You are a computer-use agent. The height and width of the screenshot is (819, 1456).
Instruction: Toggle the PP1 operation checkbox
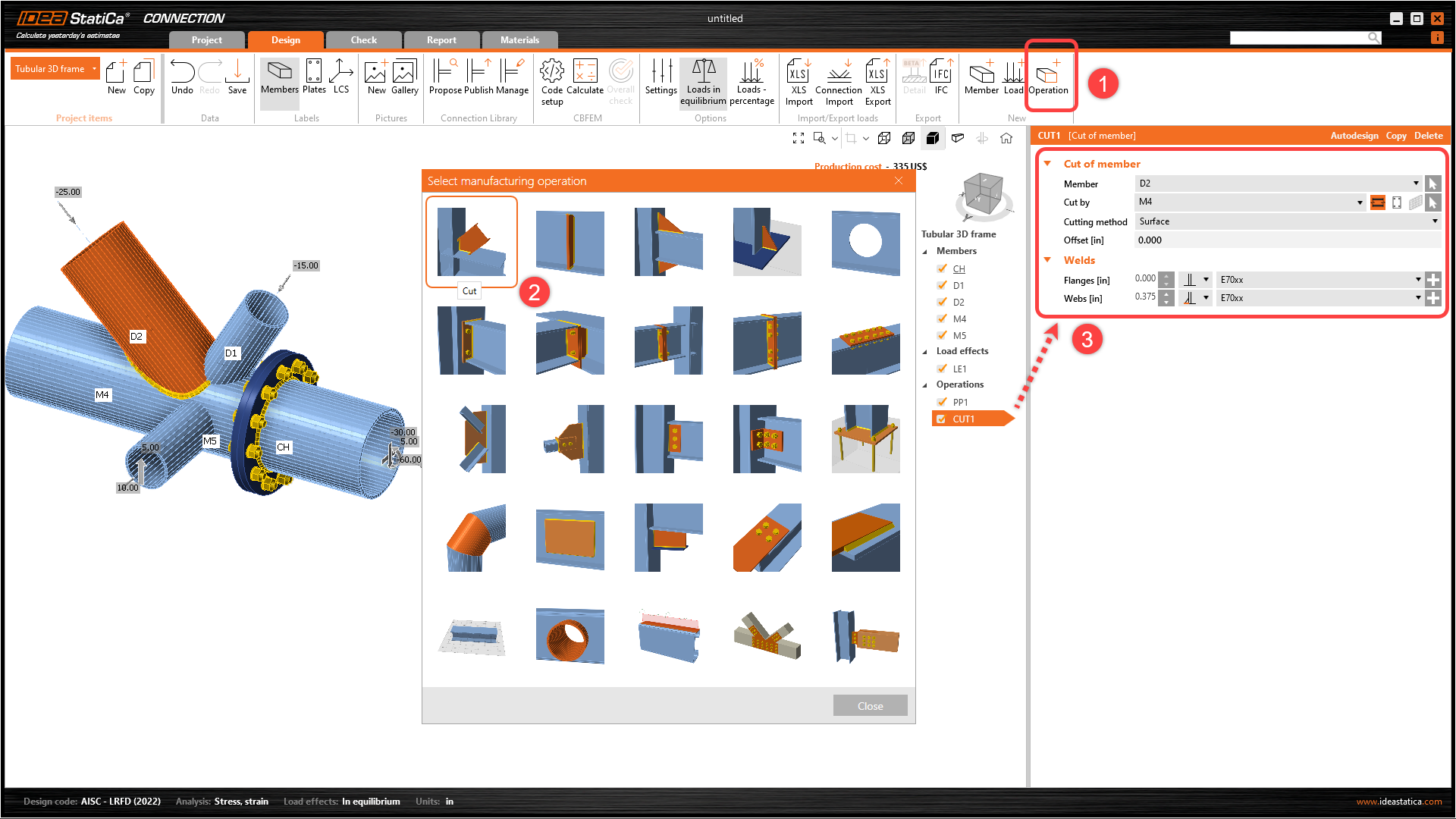click(942, 403)
